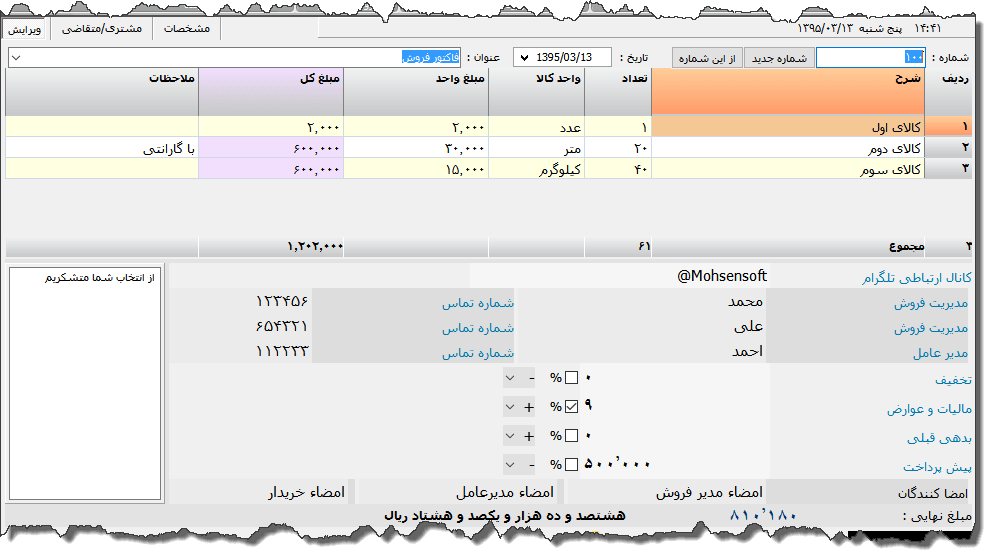This screenshot has width=984, height=551.
Task: Uncheck percent checkbox for مالیات و عوارض
Action: 572,407
